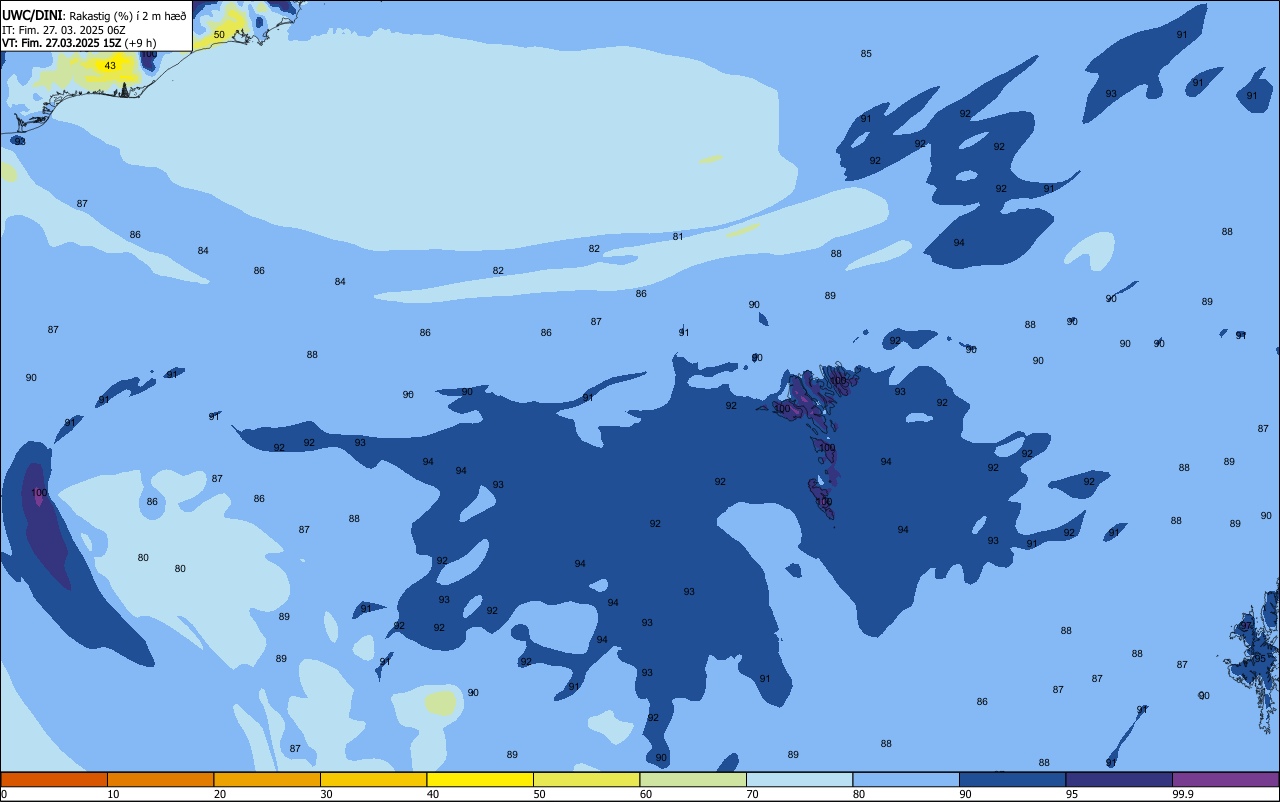
Task: Select the medium blue 90–95 legend swatch
Action: pyautogui.click(x=1012, y=779)
